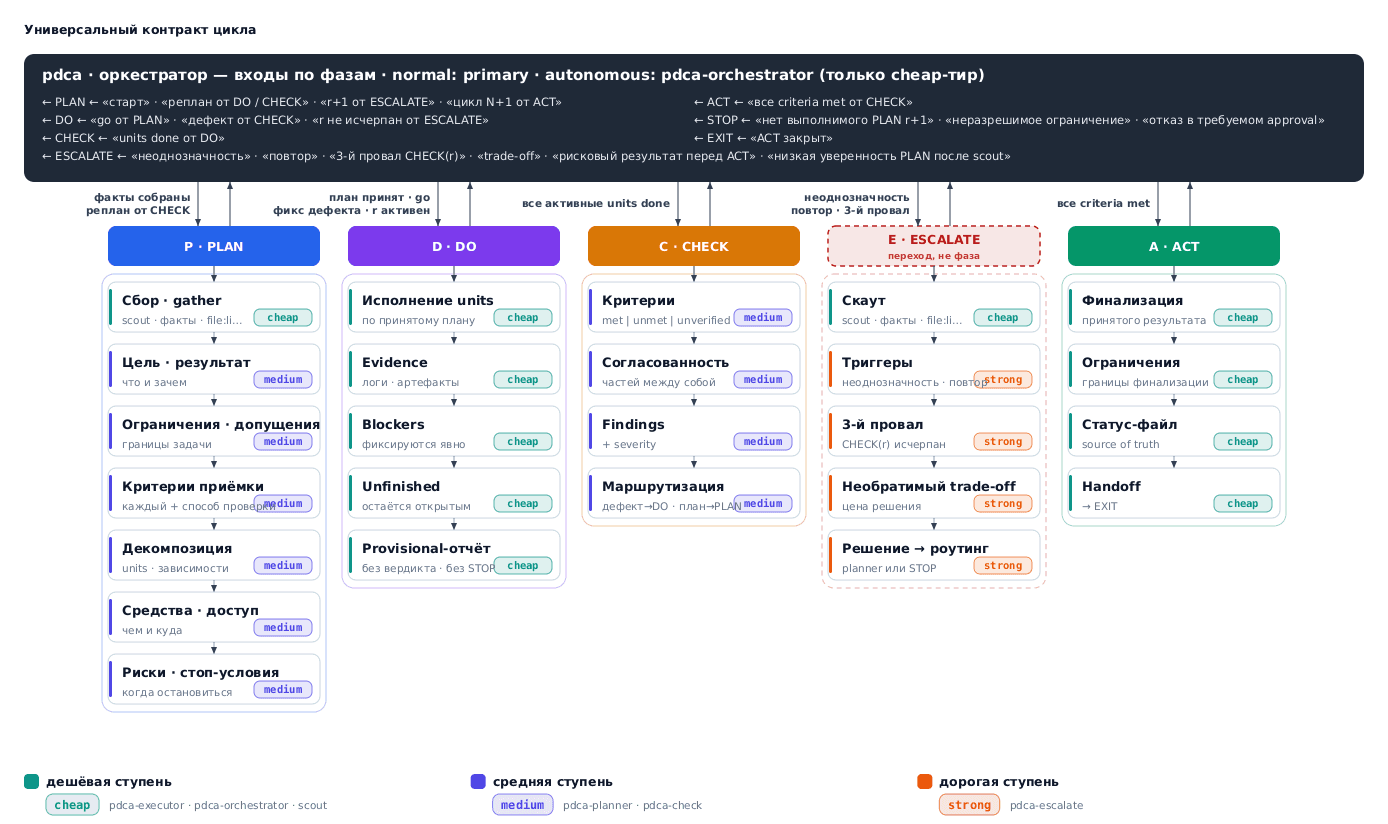Click the cheap badge in the legend

coord(72,805)
